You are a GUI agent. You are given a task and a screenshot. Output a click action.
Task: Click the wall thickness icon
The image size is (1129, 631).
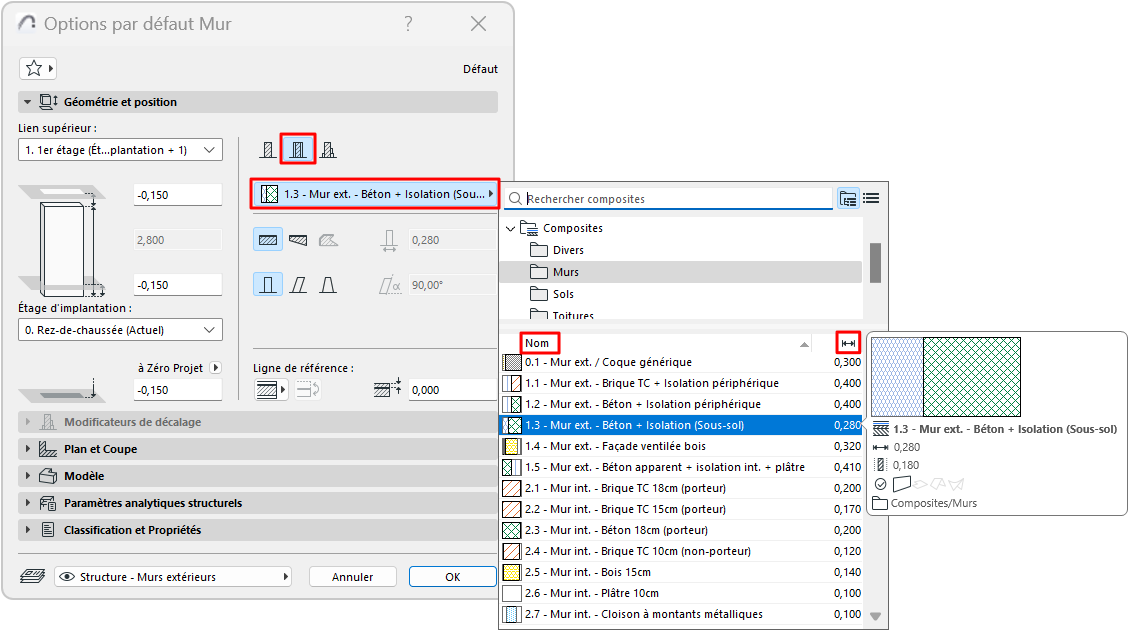[390, 241]
